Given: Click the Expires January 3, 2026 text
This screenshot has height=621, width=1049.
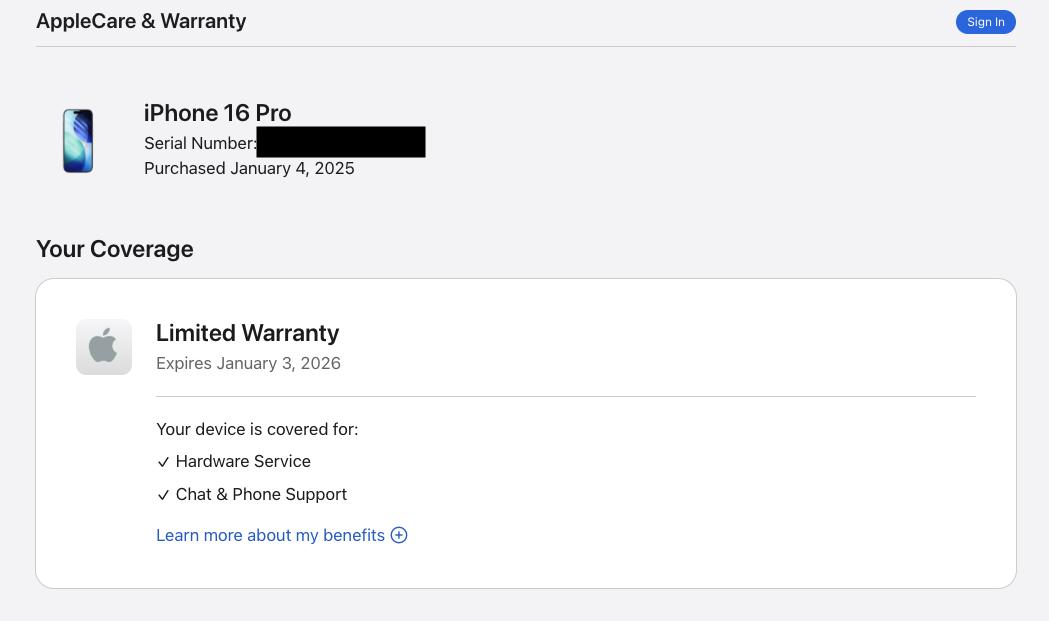Looking at the screenshot, I should point(248,363).
